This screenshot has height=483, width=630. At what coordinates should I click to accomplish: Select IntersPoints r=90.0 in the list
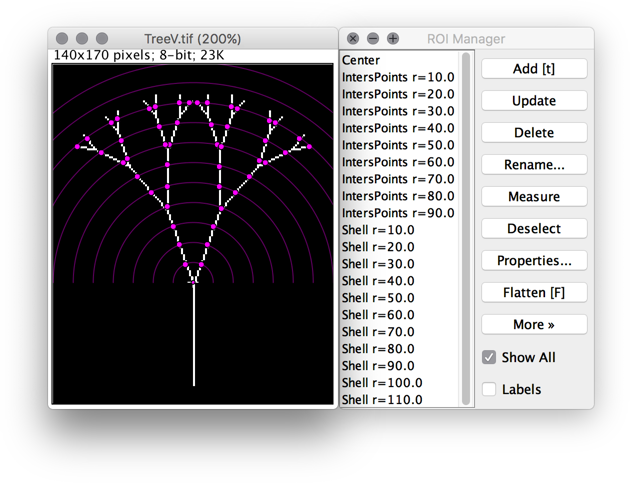pos(399,213)
